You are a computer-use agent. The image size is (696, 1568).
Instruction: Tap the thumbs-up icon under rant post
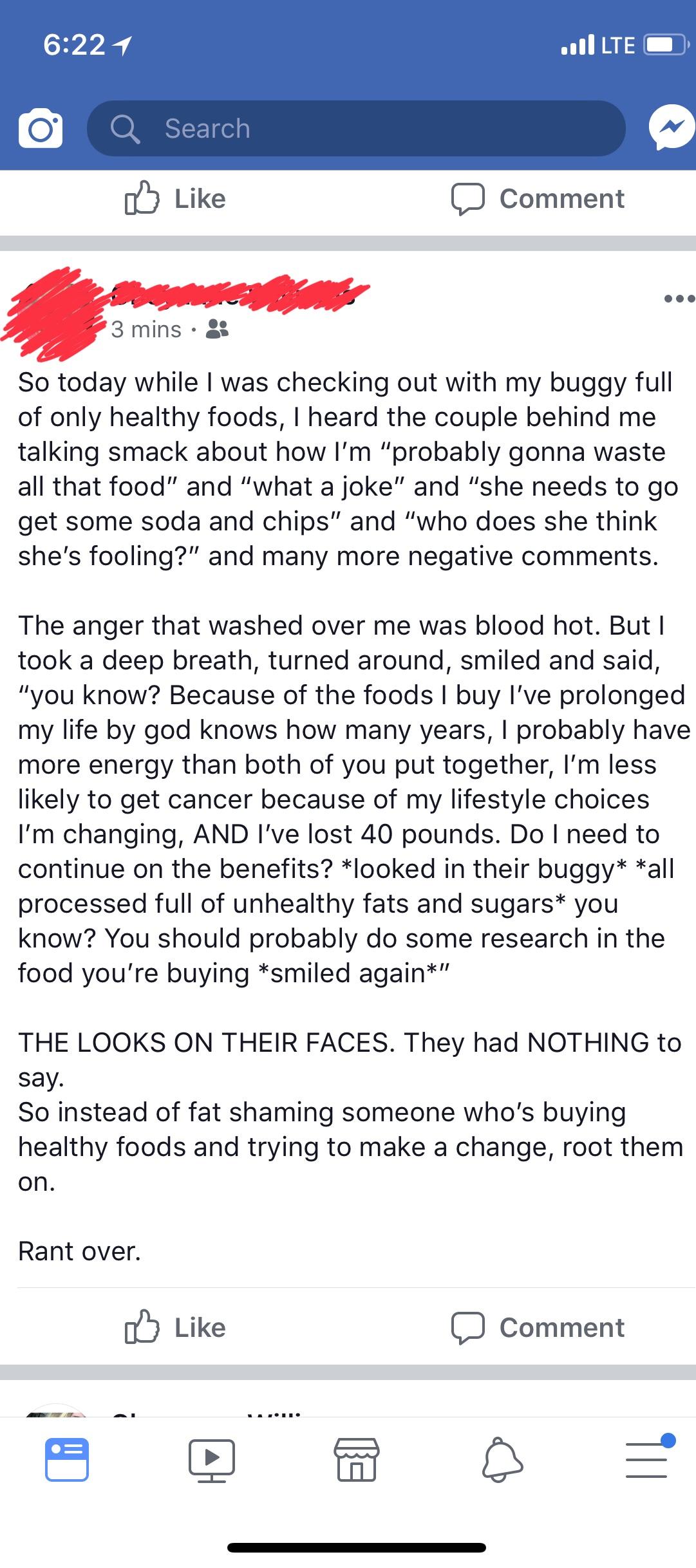coord(142,1327)
